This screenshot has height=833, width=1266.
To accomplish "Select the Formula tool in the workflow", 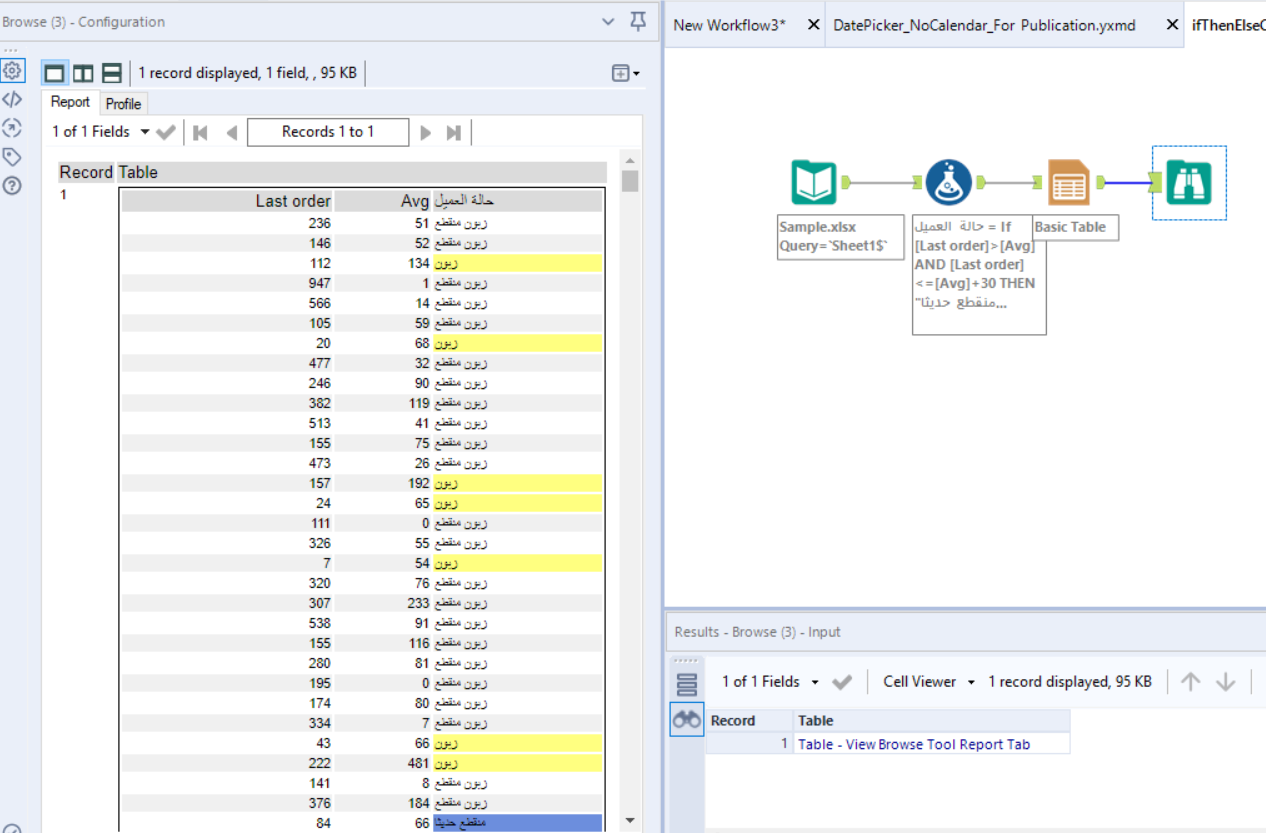I will [947, 183].
